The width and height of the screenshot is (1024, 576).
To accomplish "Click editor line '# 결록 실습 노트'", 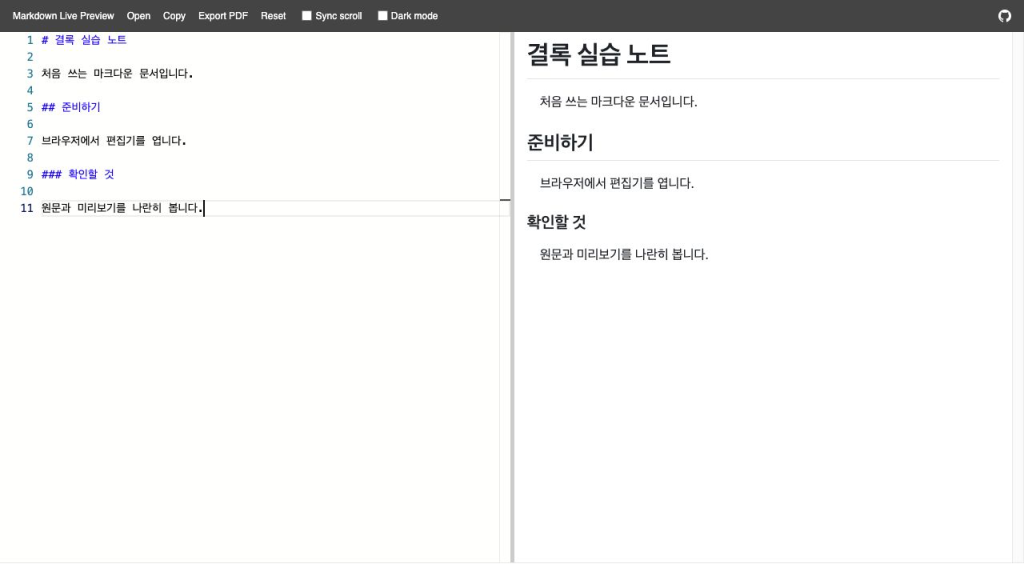I will [84, 40].
